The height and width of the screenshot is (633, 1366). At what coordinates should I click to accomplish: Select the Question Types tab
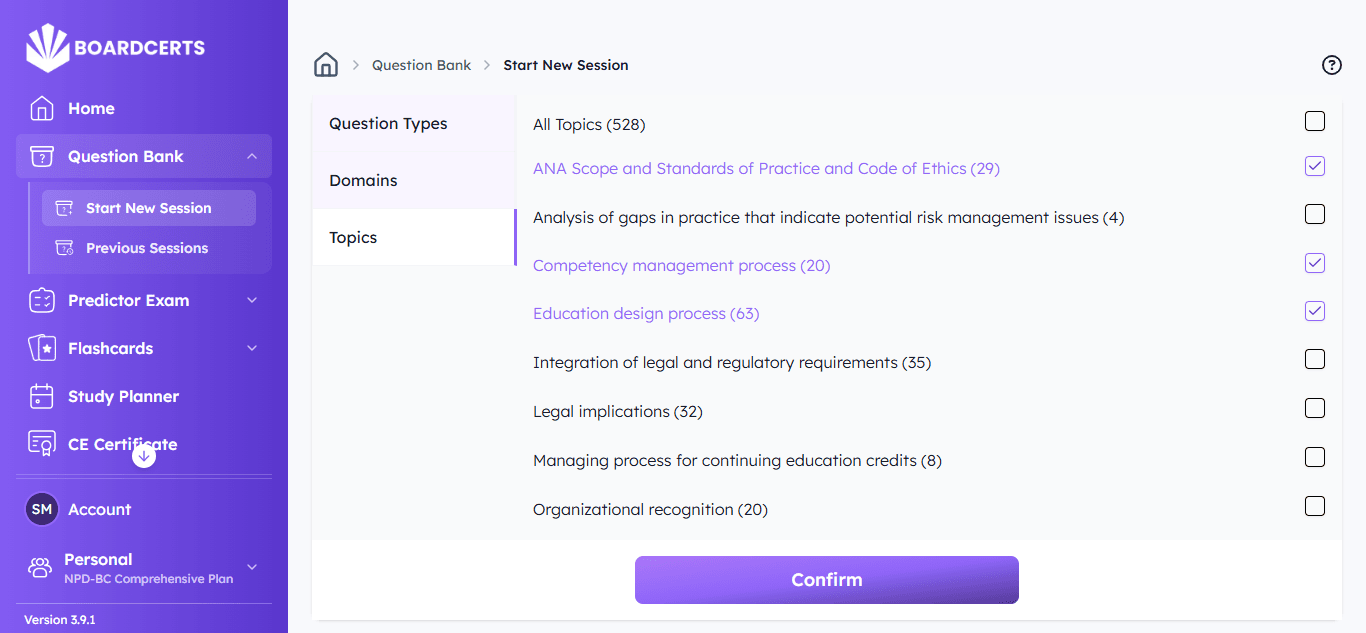pyautogui.click(x=388, y=124)
